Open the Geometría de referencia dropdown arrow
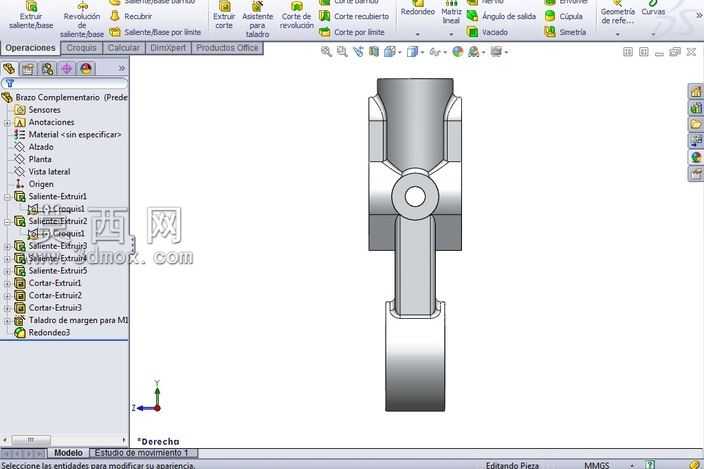The width and height of the screenshot is (704, 469). coord(618,34)
